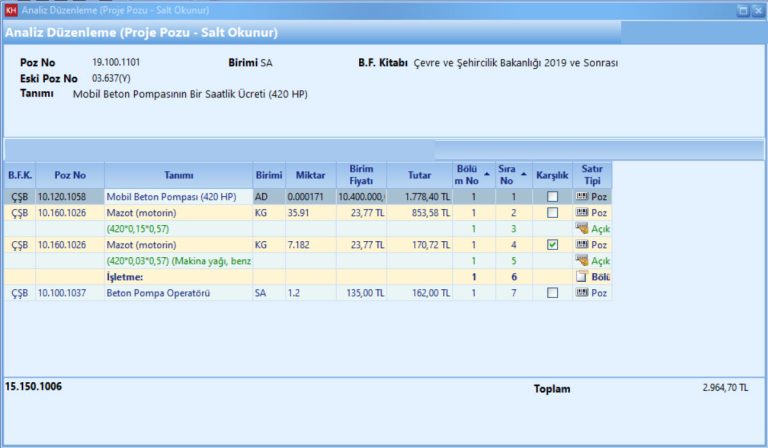Tick Karşılık checkbox for Mobil Beton Pompası
768x448 pixels.
coord(552,197)
